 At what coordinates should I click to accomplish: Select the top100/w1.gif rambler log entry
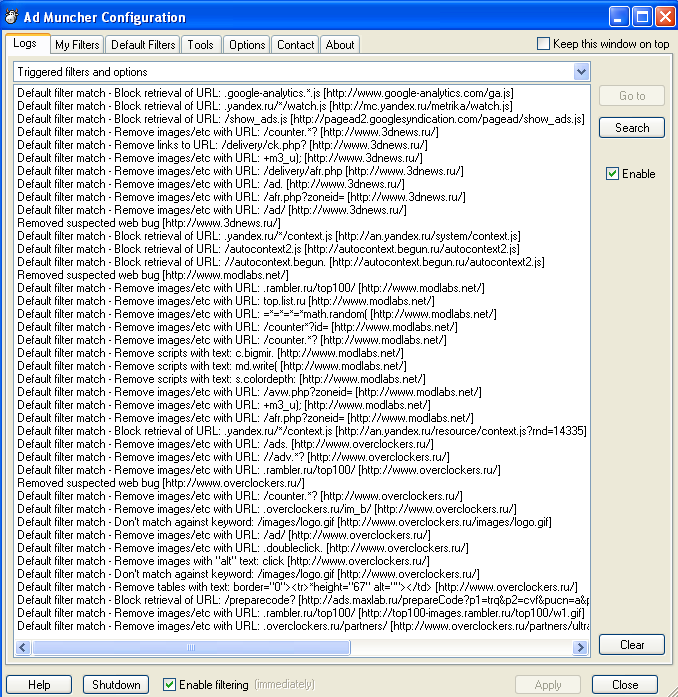301,613
